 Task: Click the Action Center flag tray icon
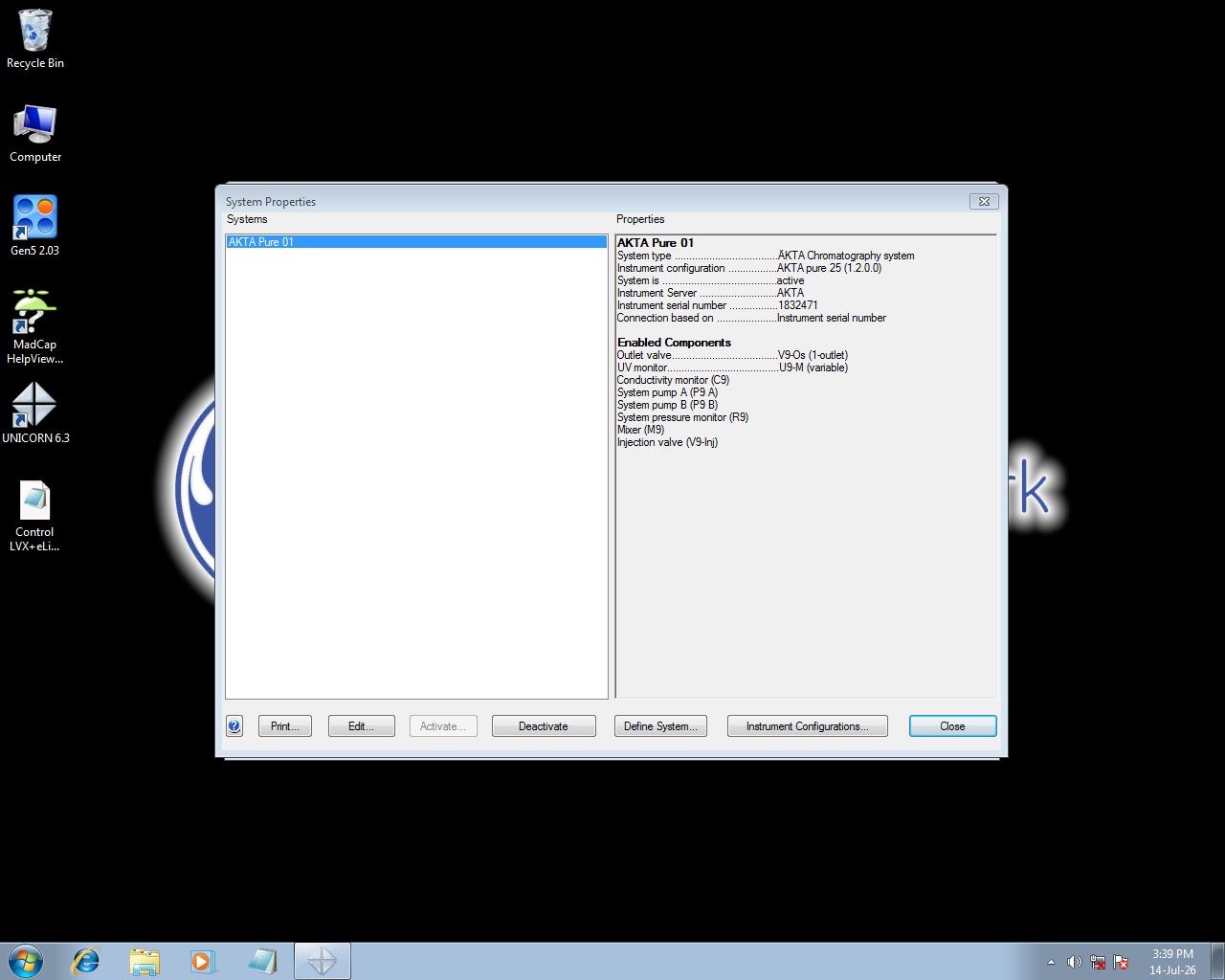pyautogui.click(x=1121, y=962)
